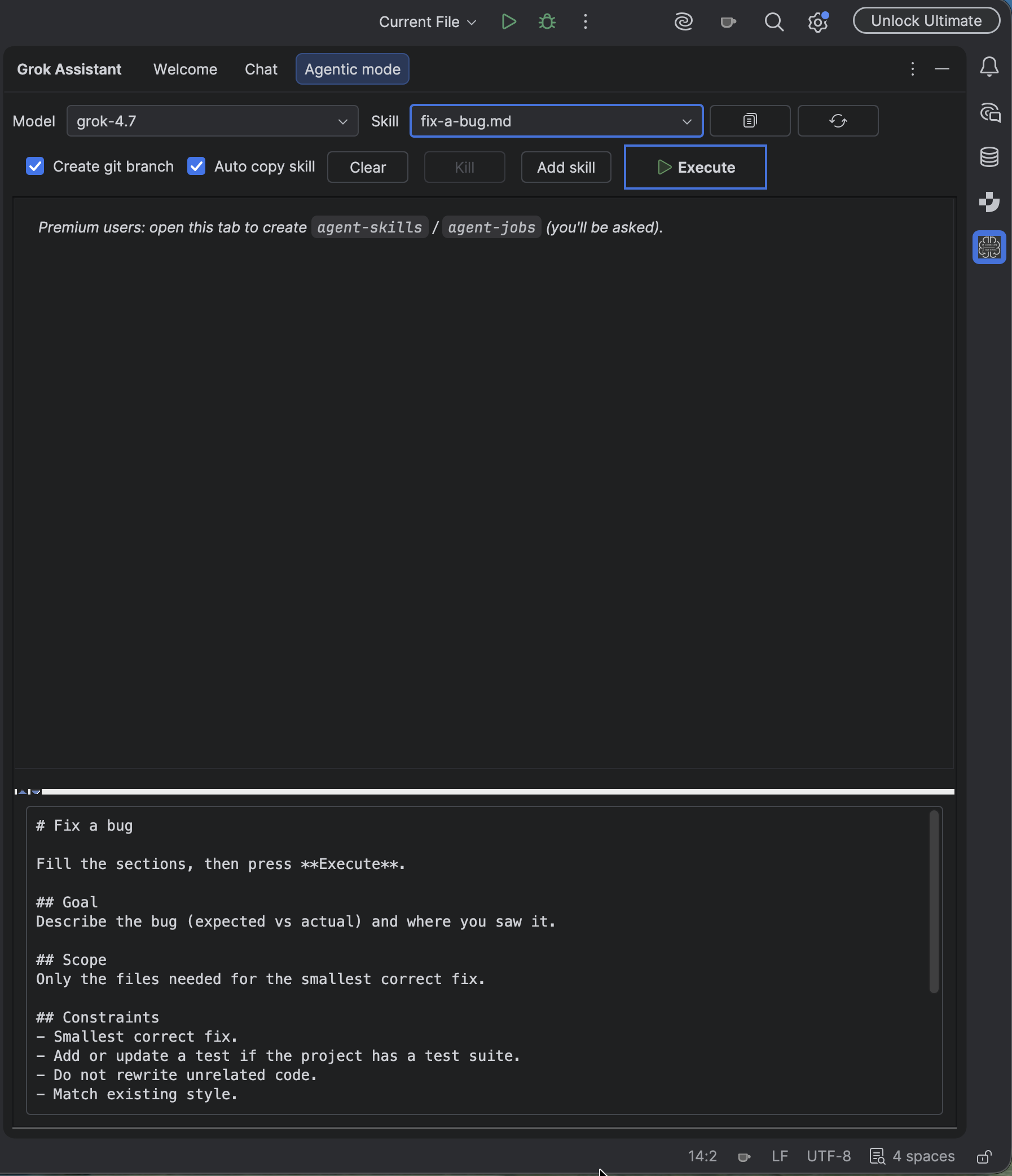Toggle read-only lock icon in status bar

984,1156
